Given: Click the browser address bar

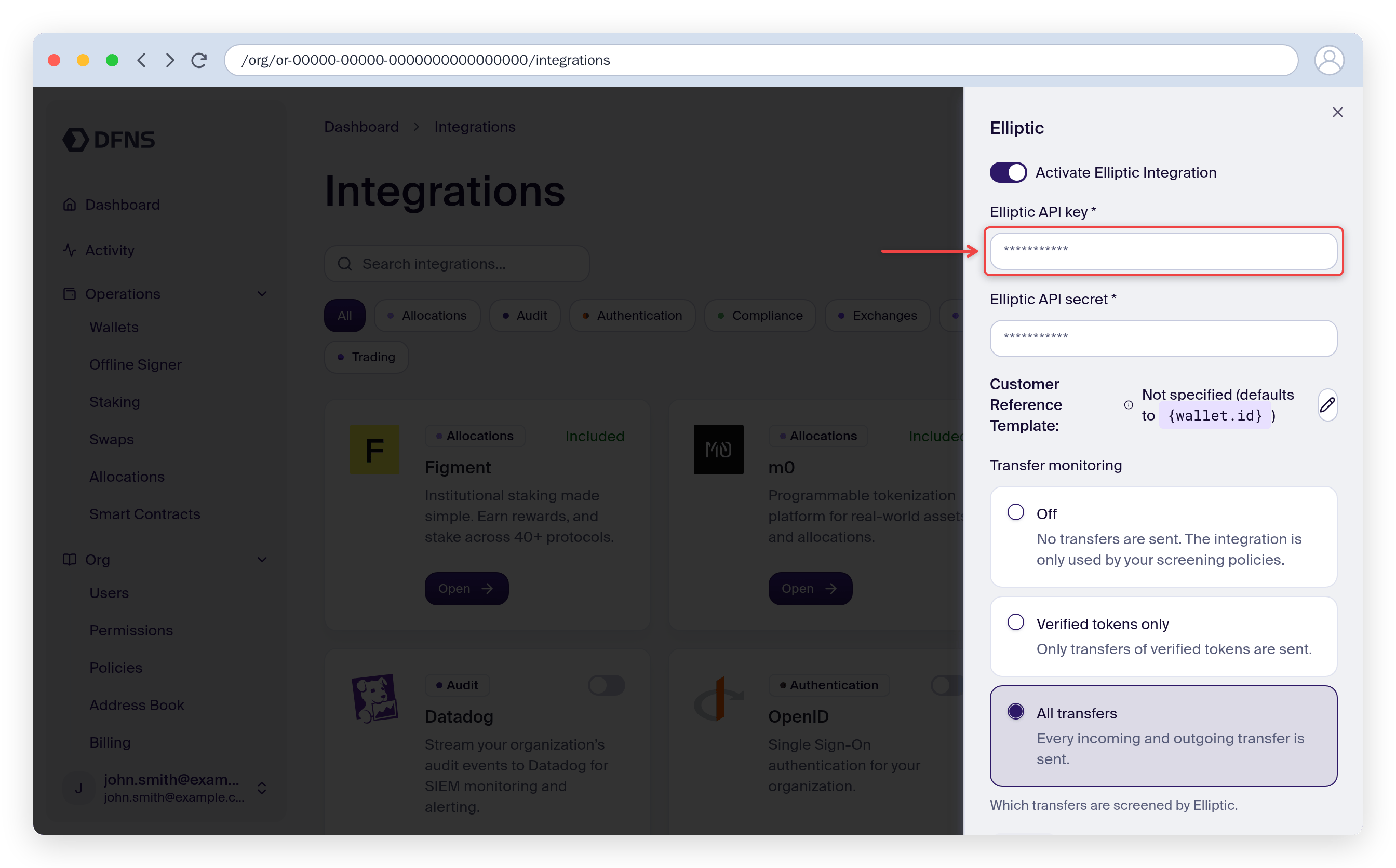Looking at the screenshot, I should coord(760,60).
